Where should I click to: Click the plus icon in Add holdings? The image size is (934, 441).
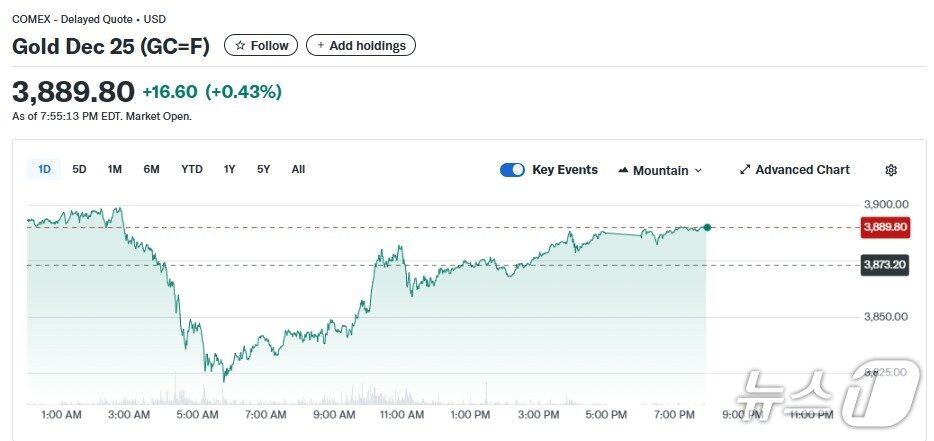[321, 45]
